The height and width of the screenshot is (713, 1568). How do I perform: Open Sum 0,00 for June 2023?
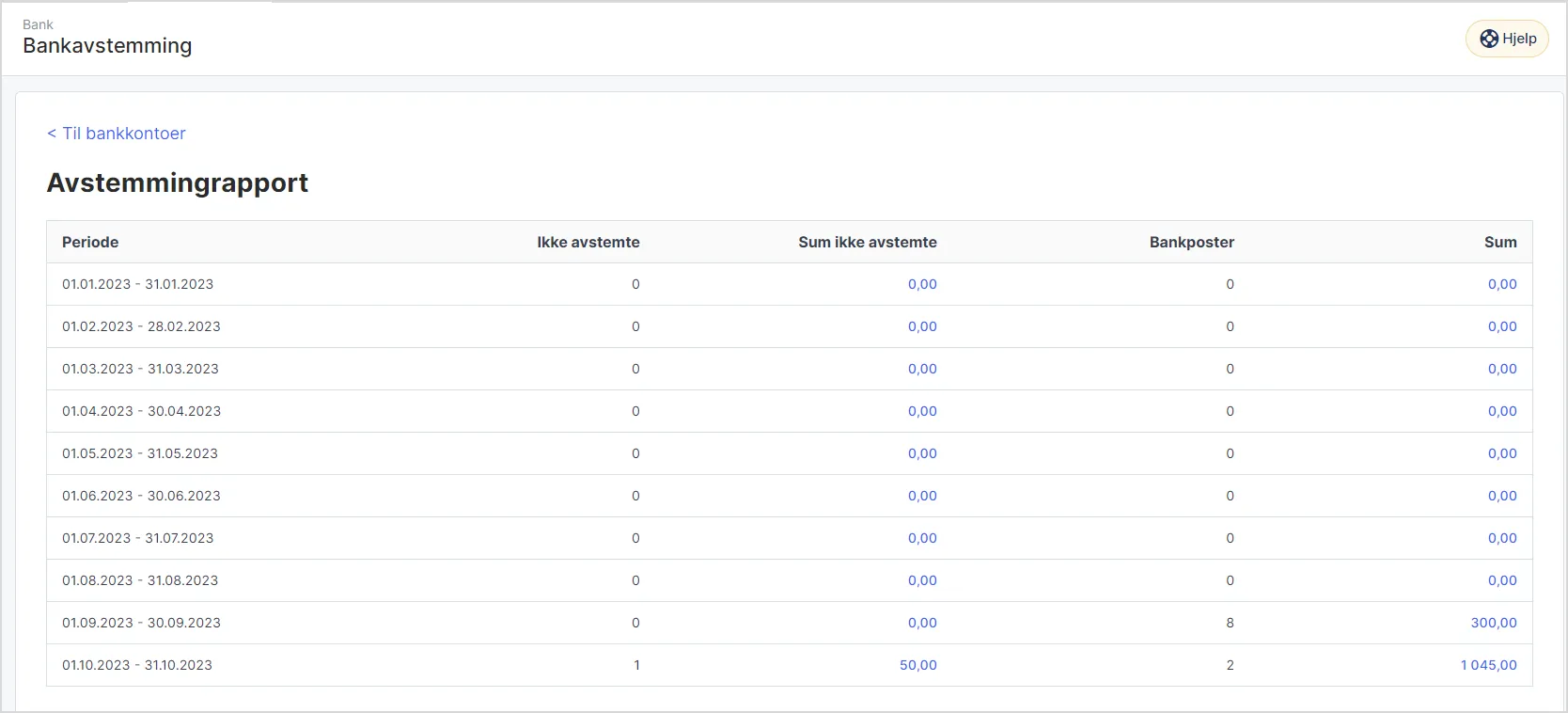pyautogui.click(x=1501, y=496)
